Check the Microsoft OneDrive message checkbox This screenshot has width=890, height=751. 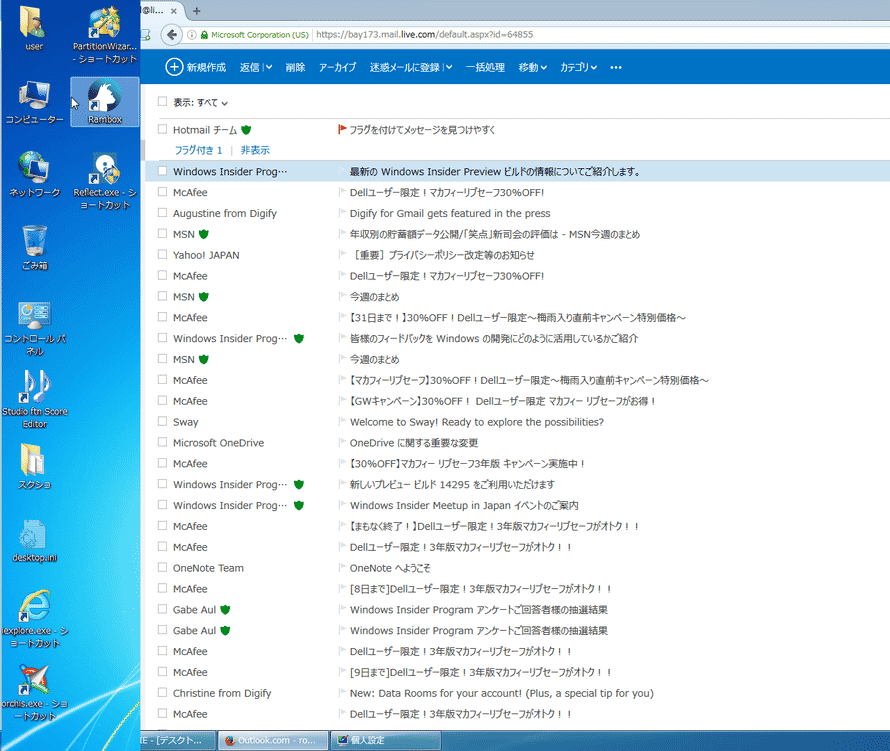pyautogui.click(x=162, y=443)
